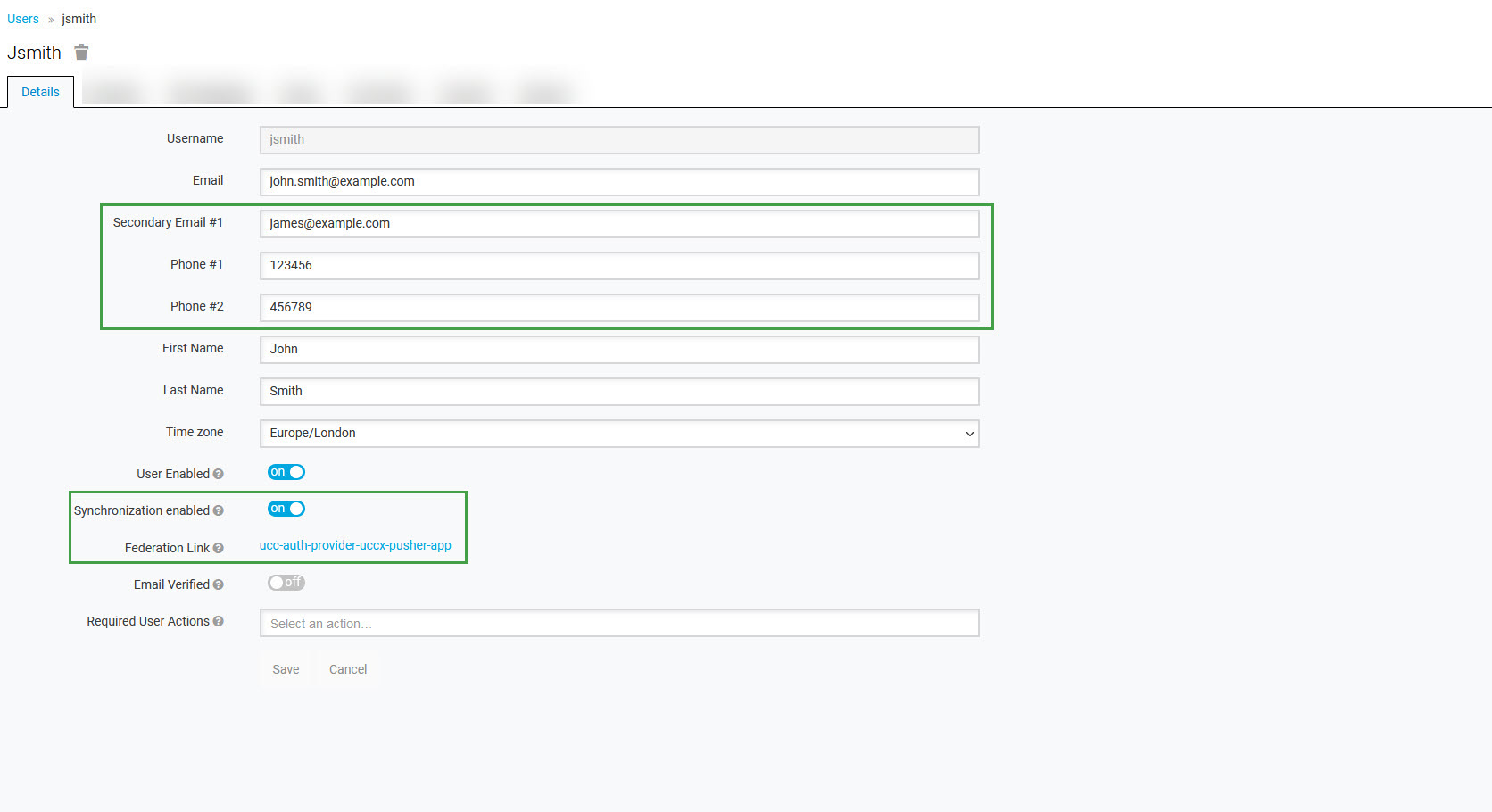Turn off the Synchronization enabled toggle
Viewport: 1492px width, 812px height.
click(x=286, y=509)
